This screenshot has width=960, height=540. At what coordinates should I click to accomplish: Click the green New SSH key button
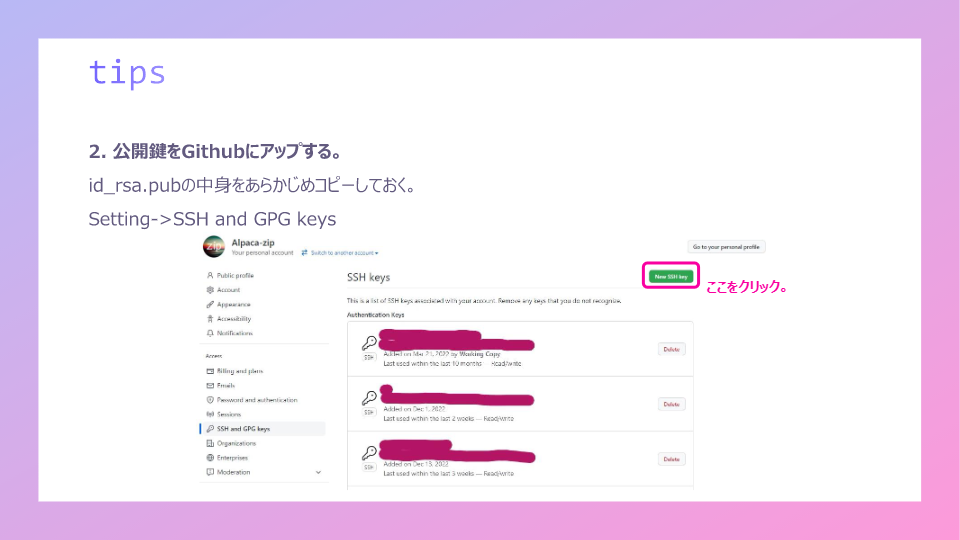pyautogui.click(x=671, y=277)
